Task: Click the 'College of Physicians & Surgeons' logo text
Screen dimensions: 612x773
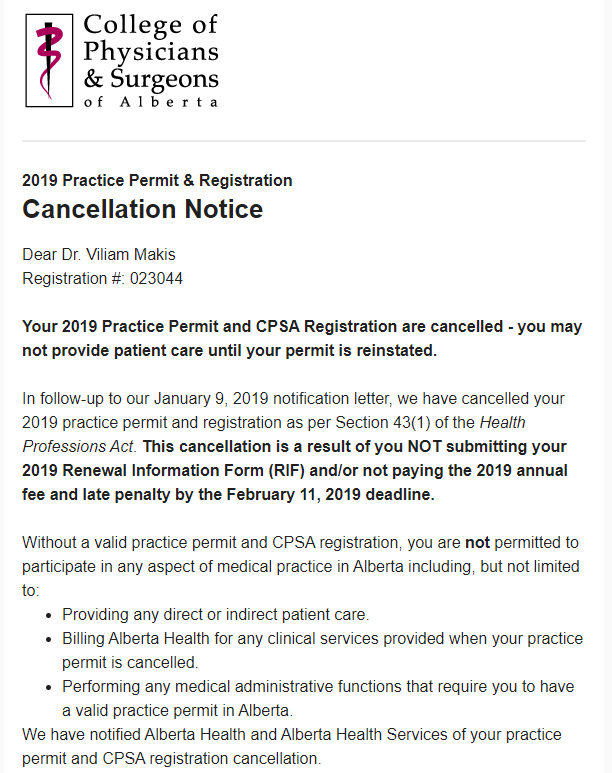Action: coord(150,50)
